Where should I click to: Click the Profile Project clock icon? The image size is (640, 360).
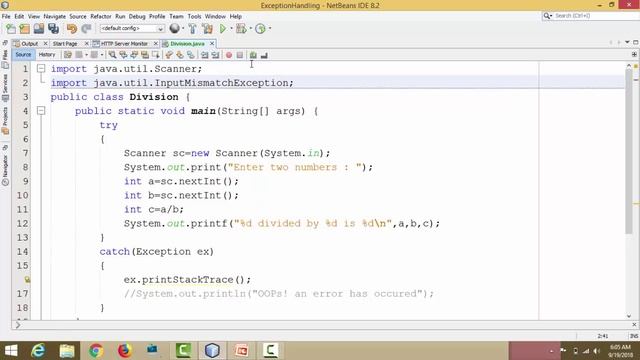point(260,29)
